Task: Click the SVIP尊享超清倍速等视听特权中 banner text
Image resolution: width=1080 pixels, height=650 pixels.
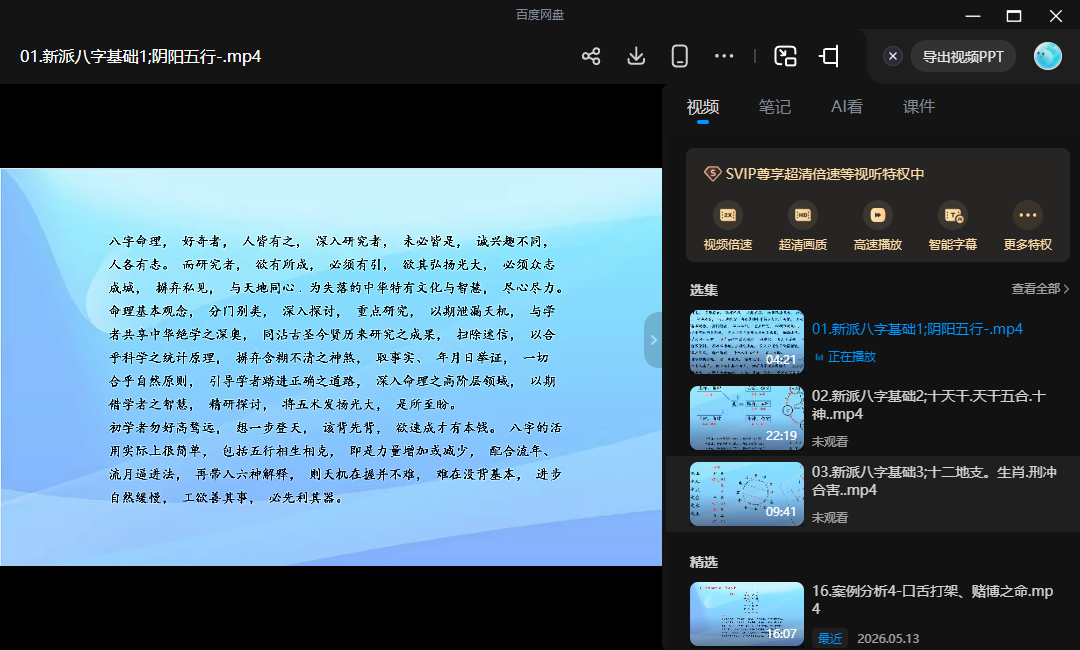Action: coord(824,174)
